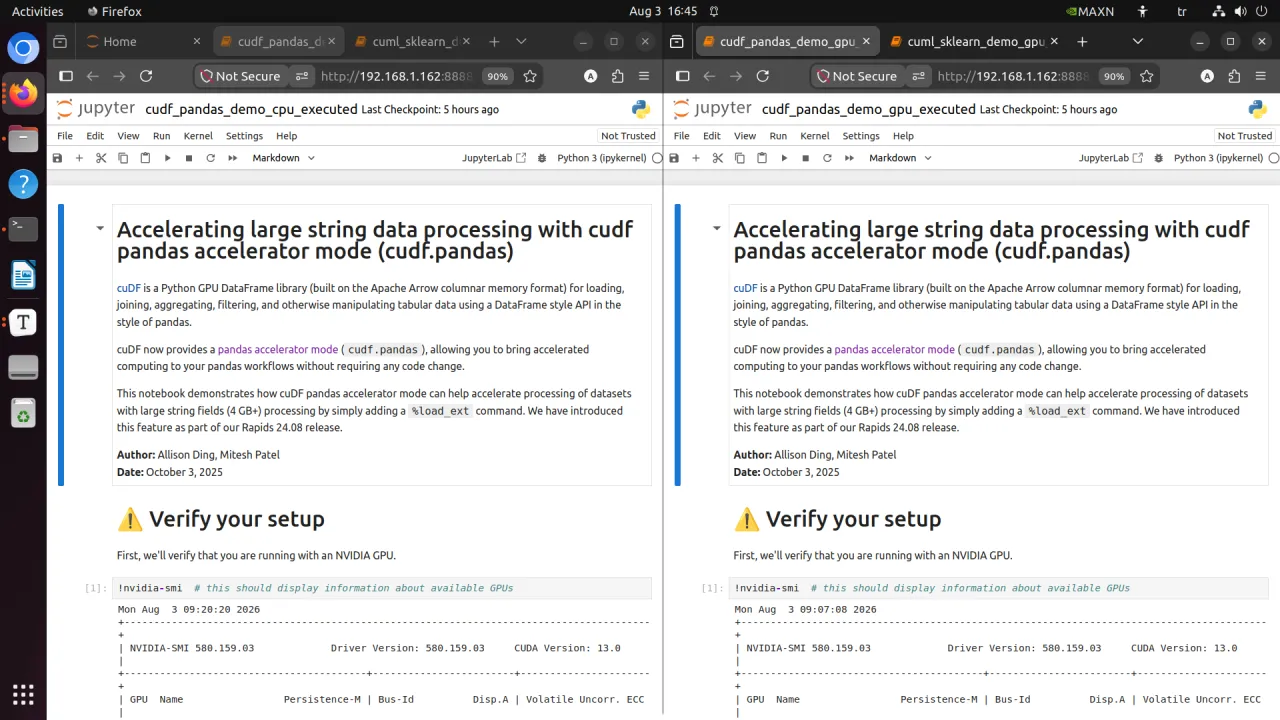Open JupyterLab from the left notebook toolbar
Screen dimensions: 1280x720
click(494, 158)
